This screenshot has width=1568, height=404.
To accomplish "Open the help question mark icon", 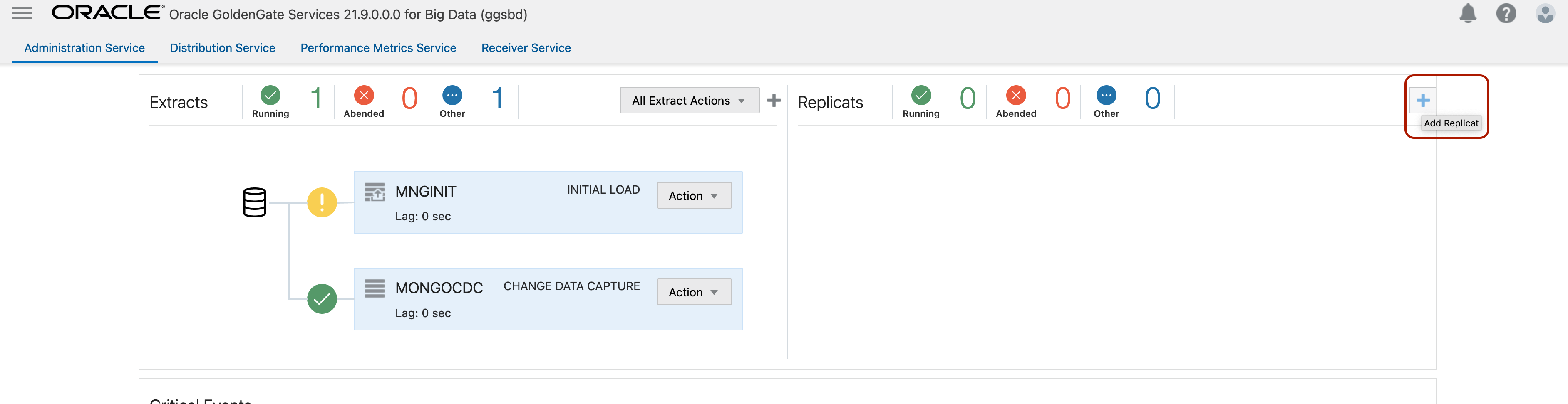I will [x=1506, y=13].
